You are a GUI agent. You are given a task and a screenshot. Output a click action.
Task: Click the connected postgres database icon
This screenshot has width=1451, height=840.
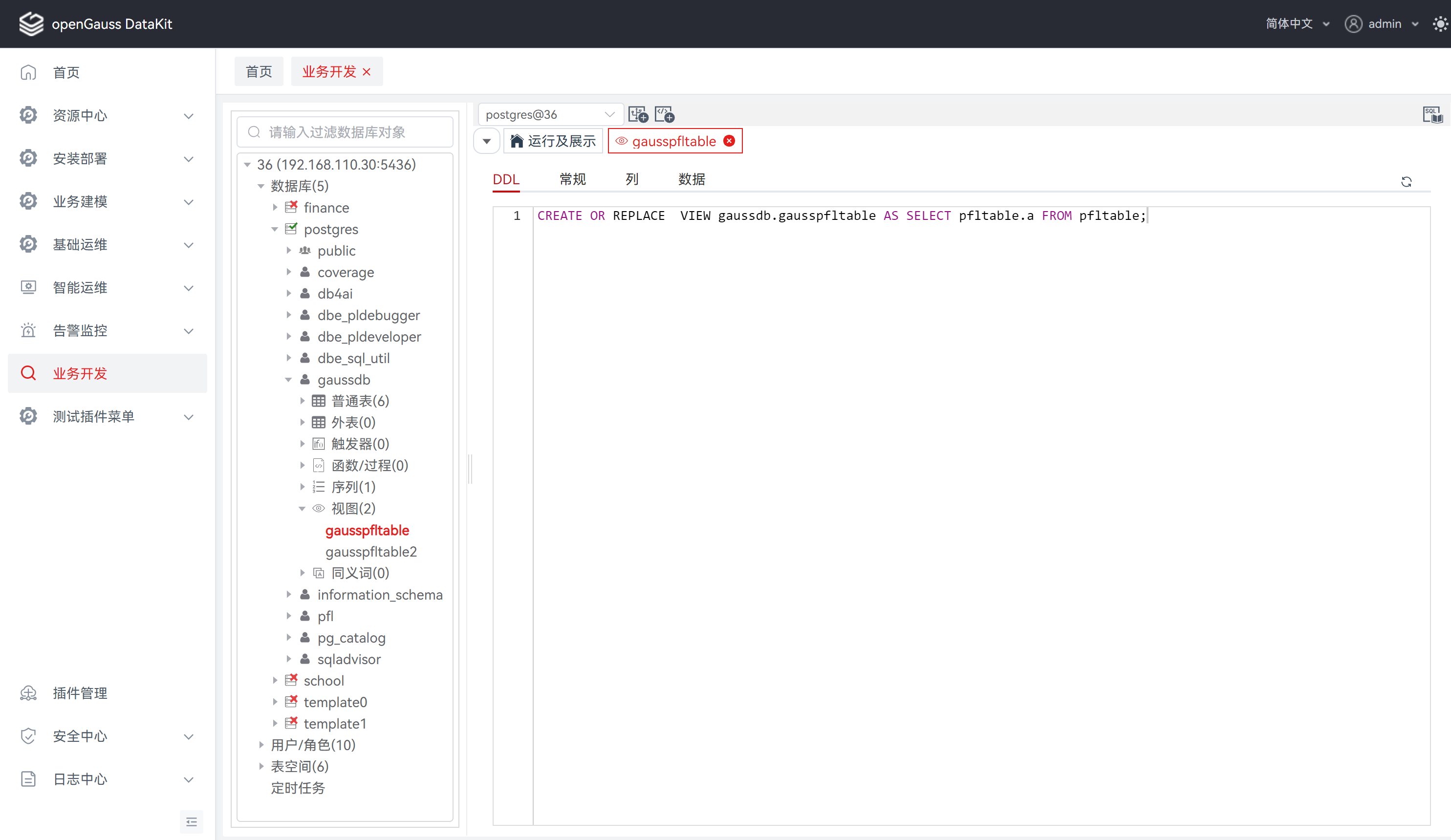point(291,229)
